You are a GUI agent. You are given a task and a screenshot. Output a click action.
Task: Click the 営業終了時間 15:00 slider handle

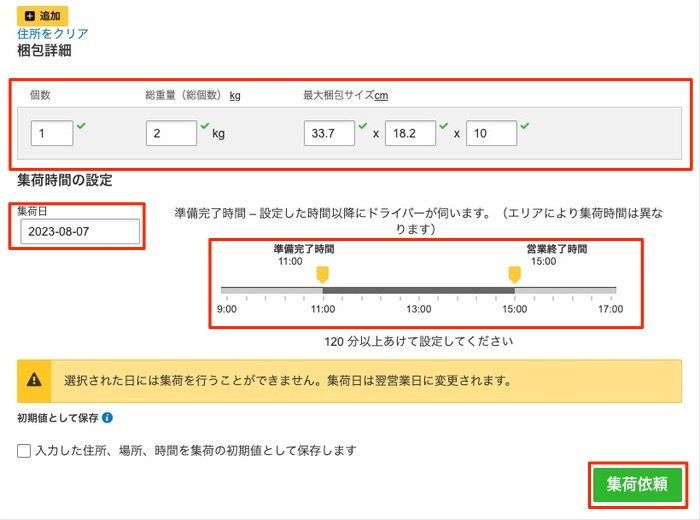click(x=514, y=274)
